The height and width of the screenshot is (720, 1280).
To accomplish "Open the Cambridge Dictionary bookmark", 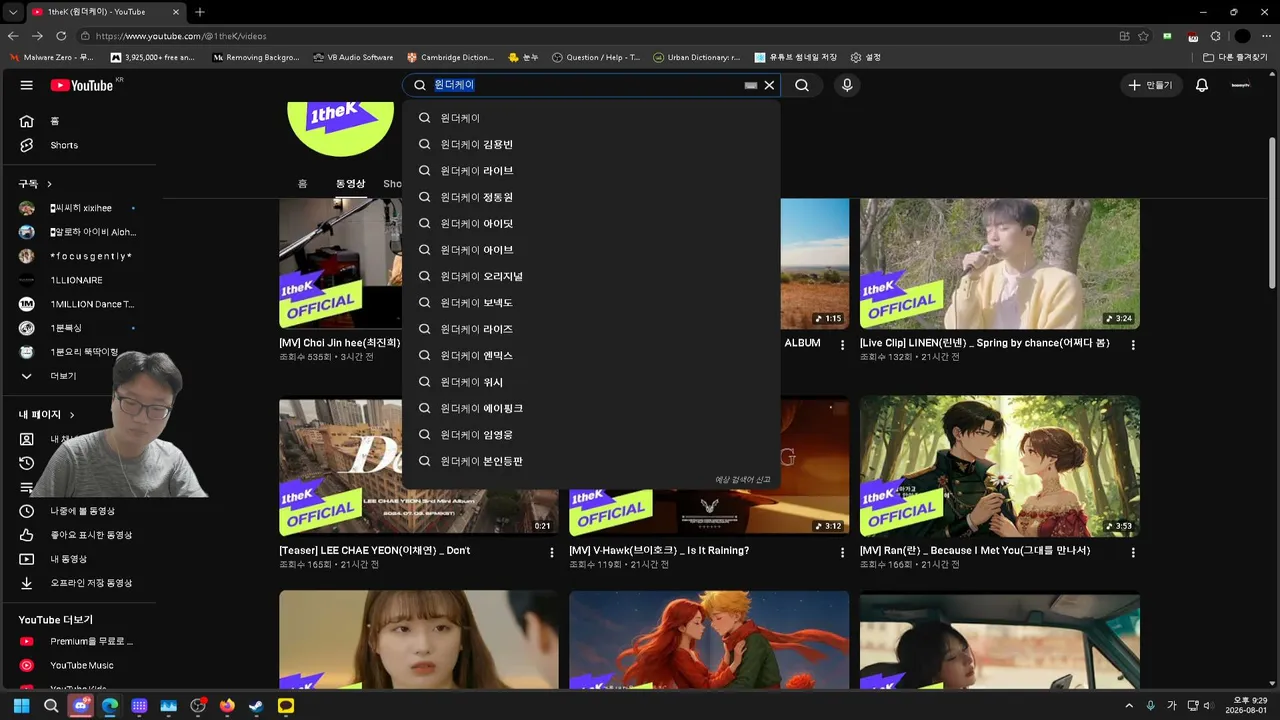I will (451, 58).
